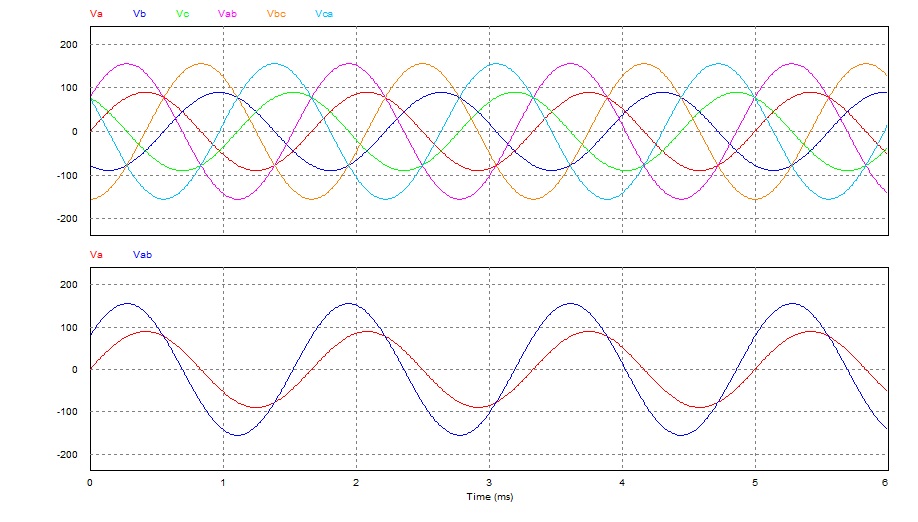Click the Time (ms) axis label
918x522 pixels.
[489, 497]
